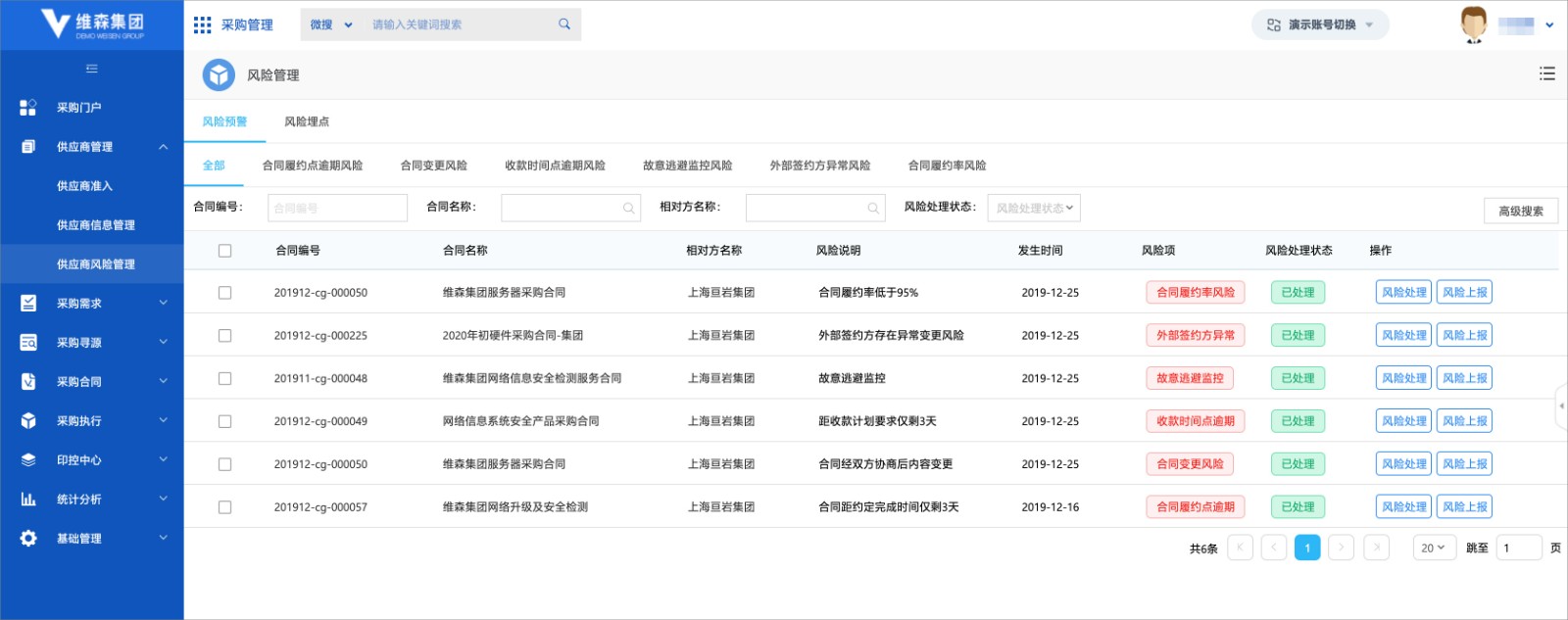The image size is (1568, 620).
Task: Open the 风险处理状态 dropdown
Action: click(1034, 208)
